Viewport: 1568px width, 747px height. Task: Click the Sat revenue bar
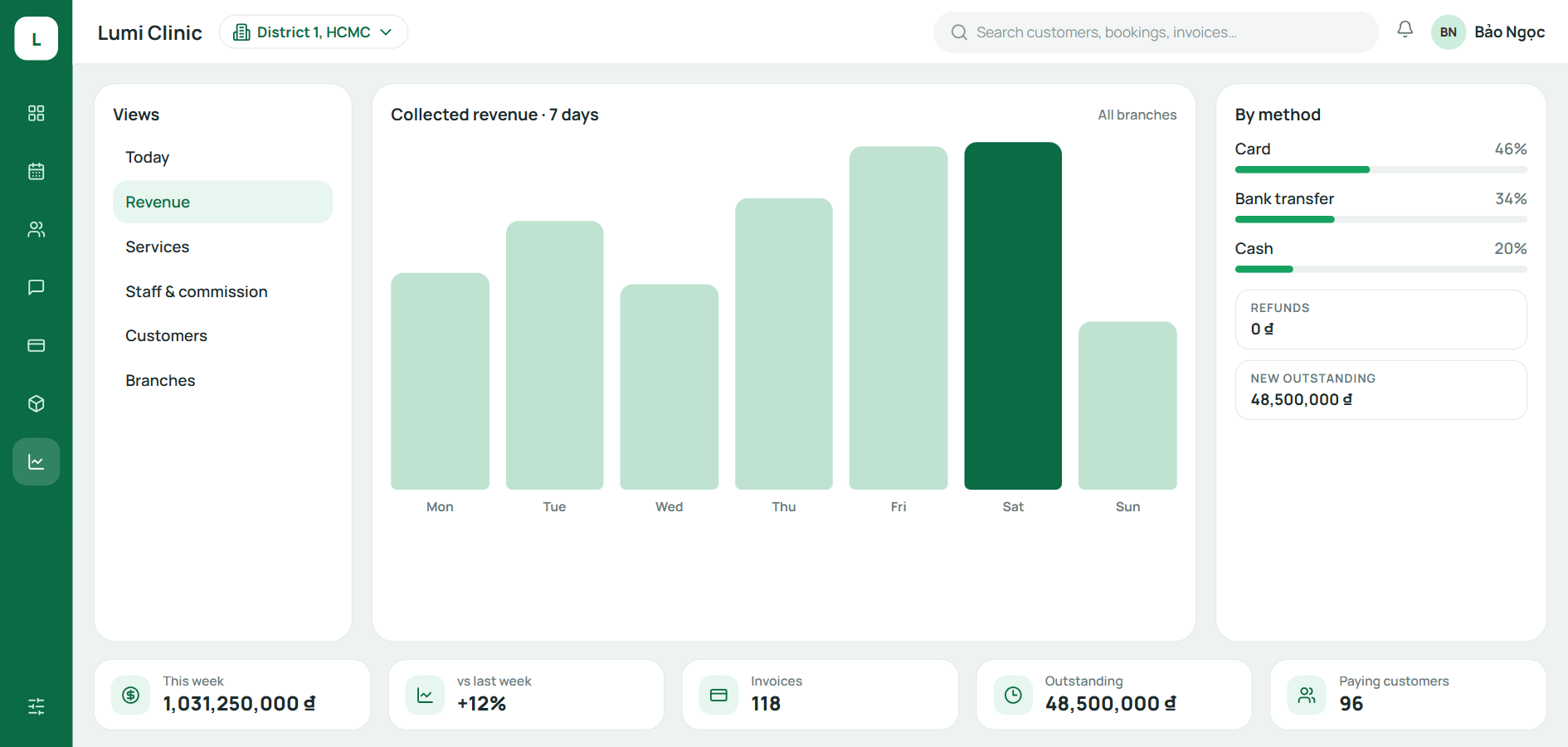point(1013,315)
